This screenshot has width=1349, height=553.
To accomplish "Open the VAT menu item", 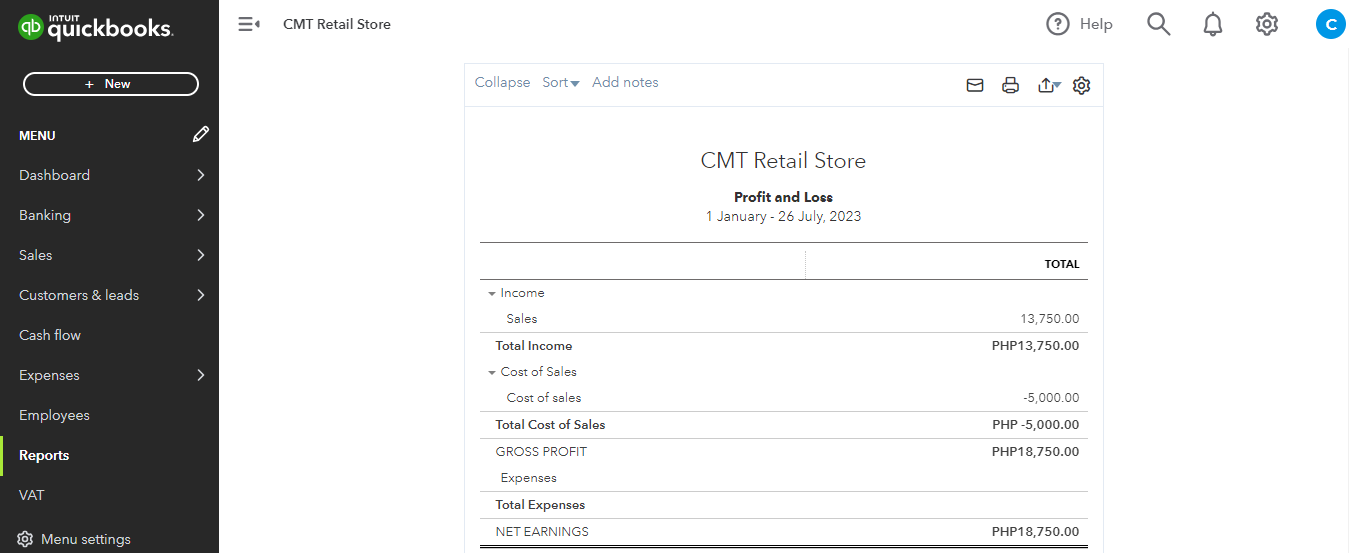I will point(32,495).
